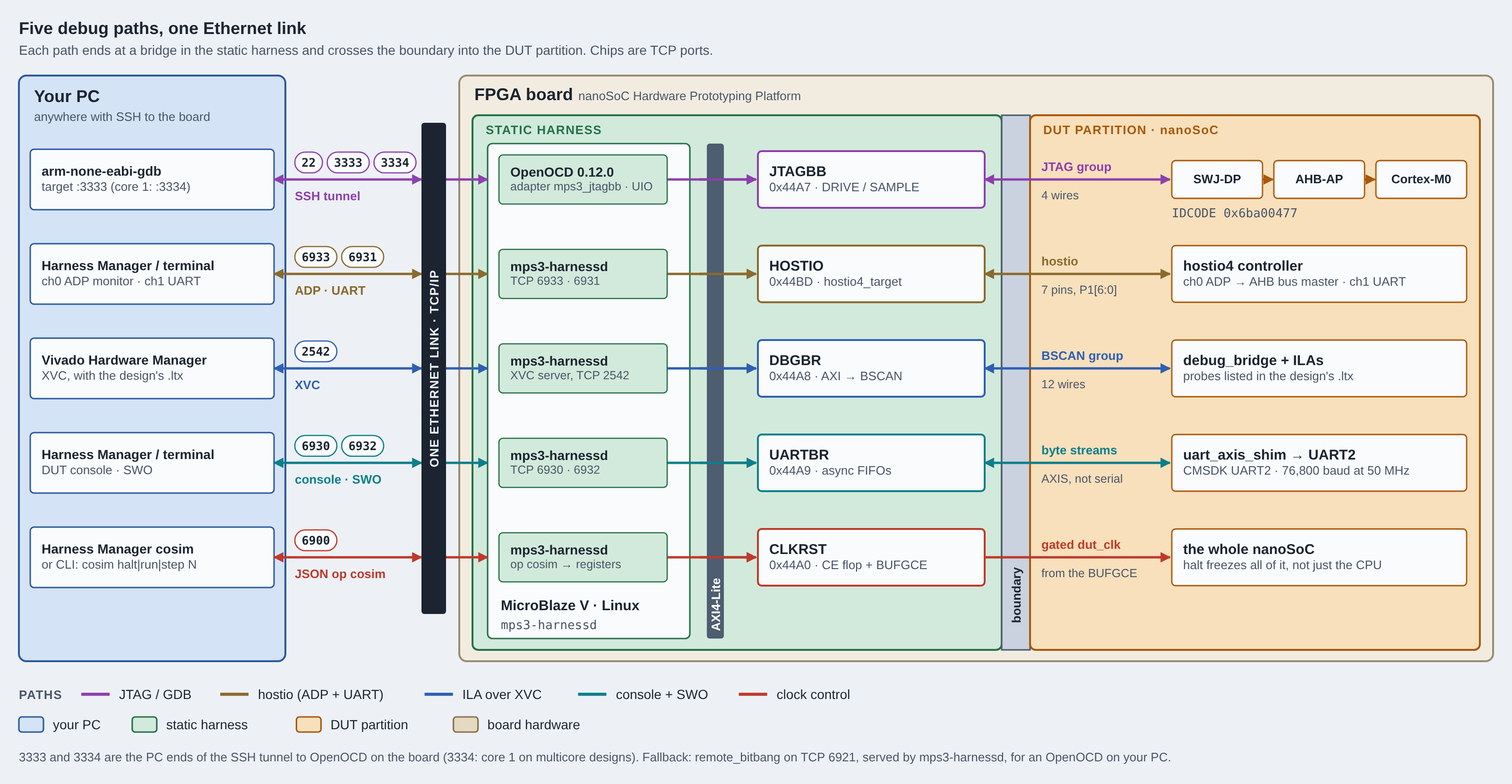
Task: Select the debug_bridge + ILAs box
Action: (1319, 368)
